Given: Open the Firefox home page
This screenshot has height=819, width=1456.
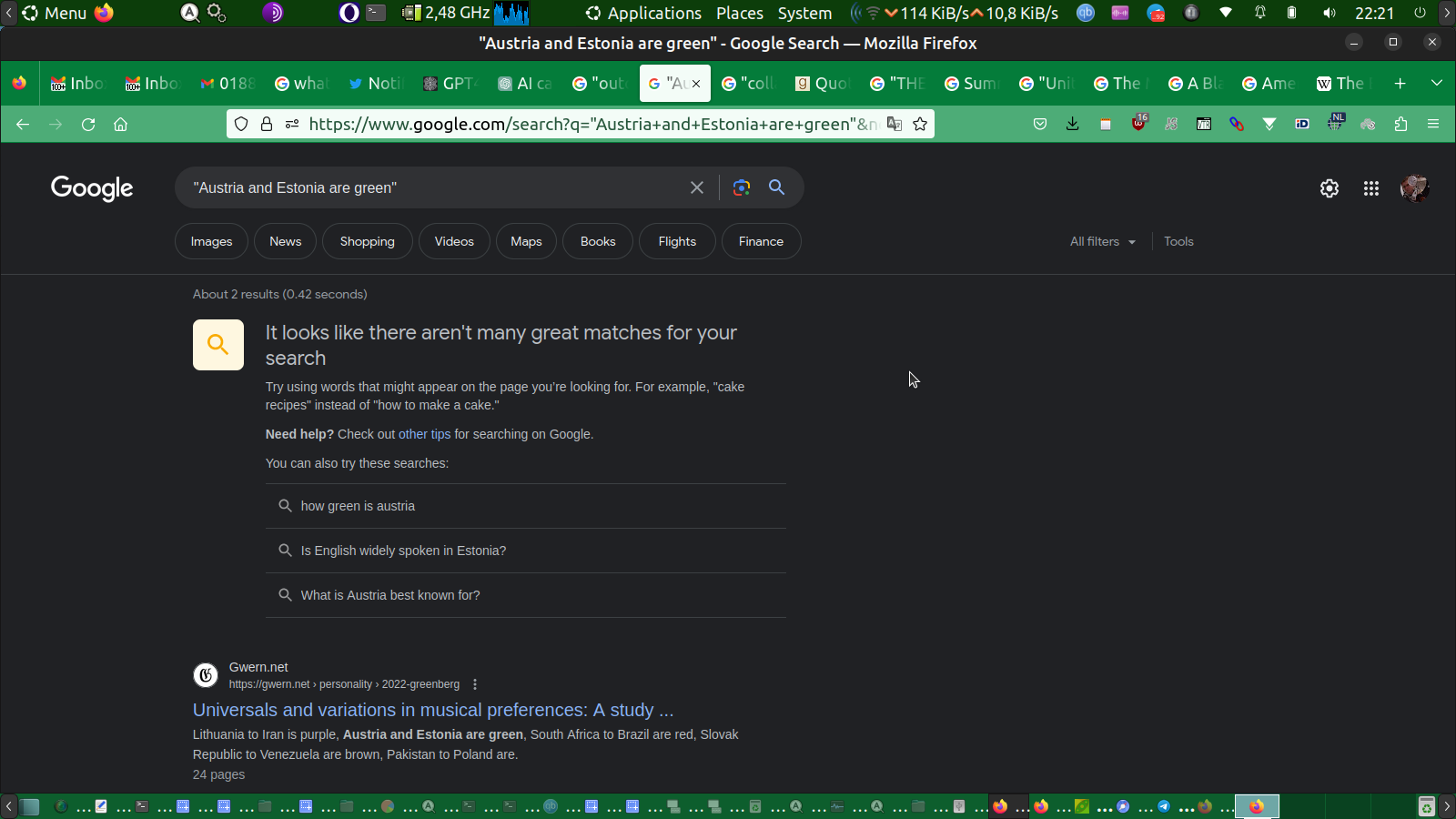Looking at the screenshot, I should [x=120, y=124].
